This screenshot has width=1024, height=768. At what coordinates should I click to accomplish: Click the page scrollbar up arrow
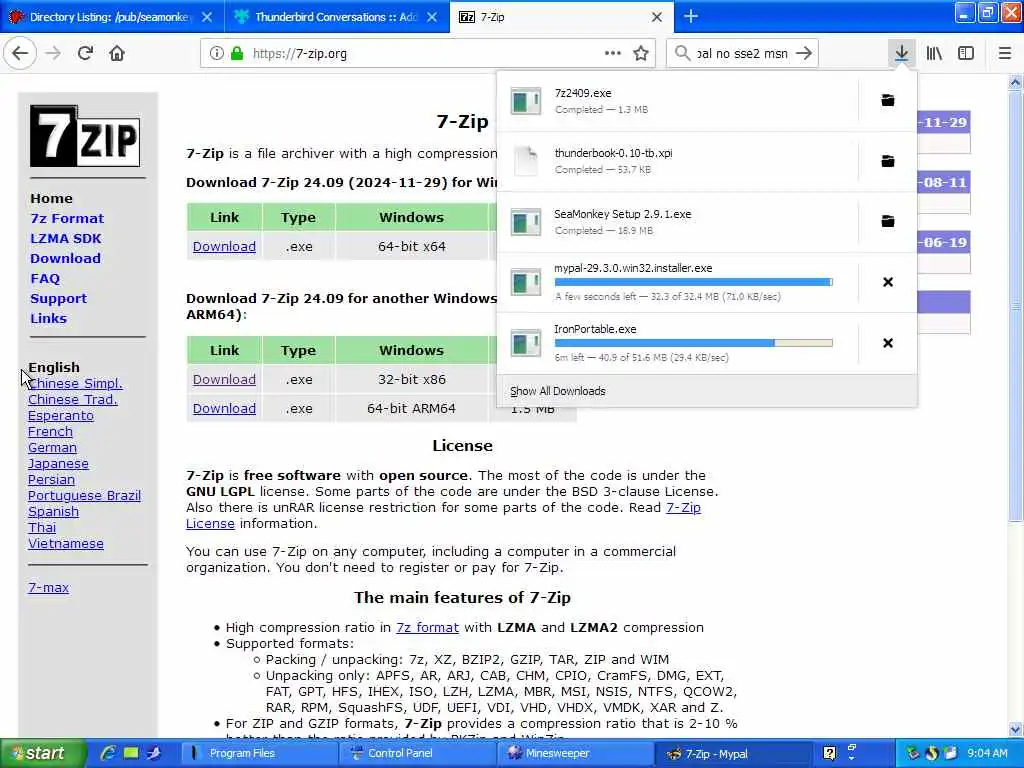click(1015, 82)
